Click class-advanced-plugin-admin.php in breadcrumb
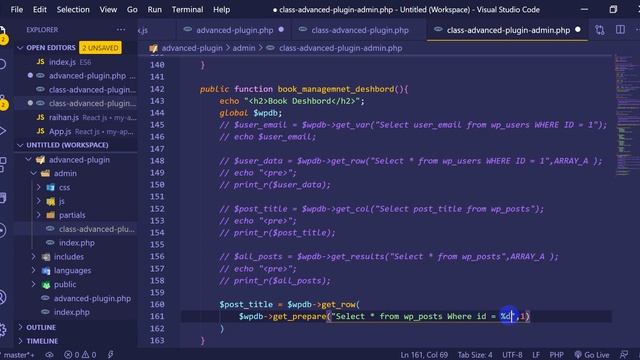 tap(340, 48)
